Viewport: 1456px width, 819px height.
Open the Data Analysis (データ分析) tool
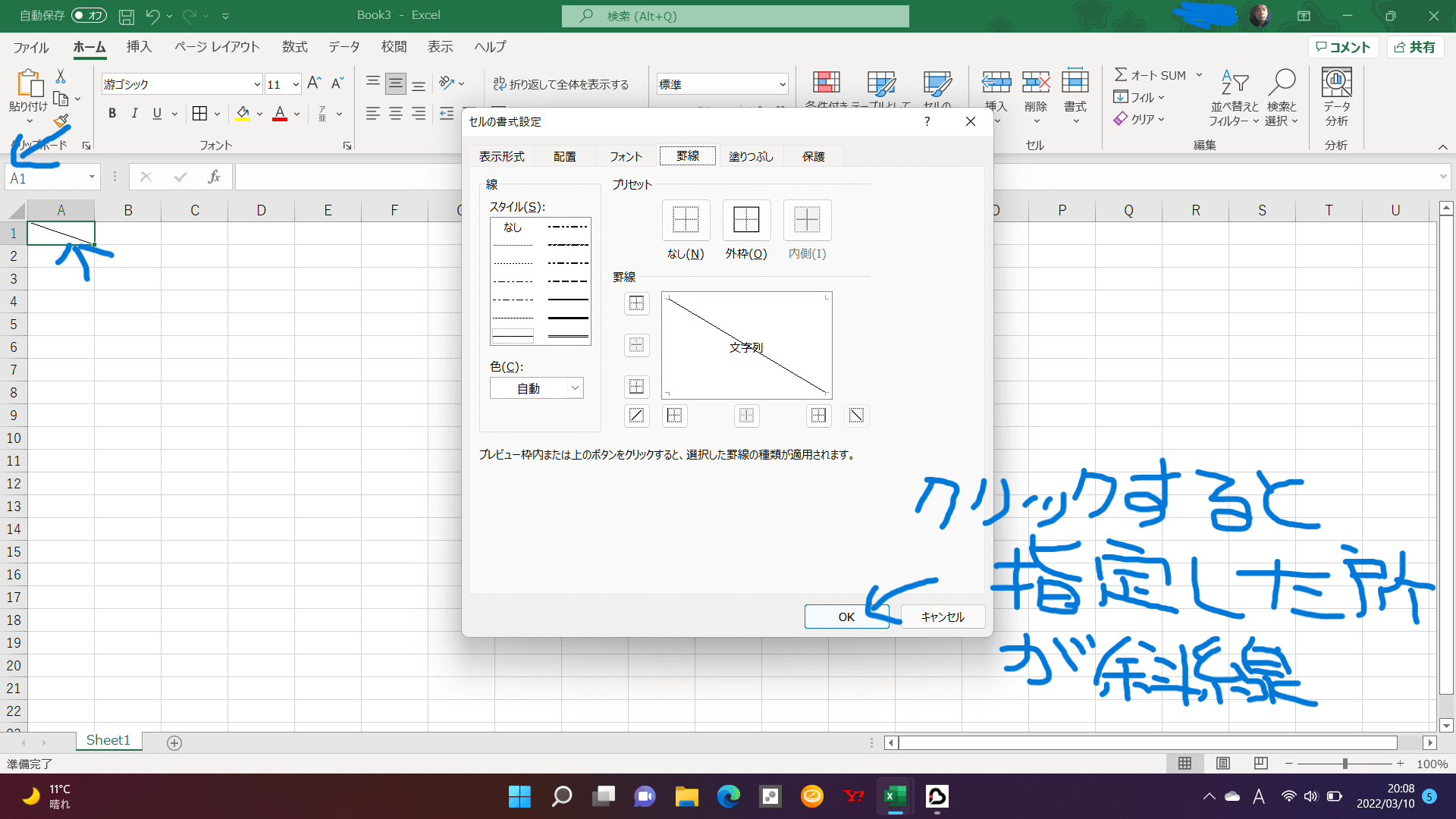1336,83
